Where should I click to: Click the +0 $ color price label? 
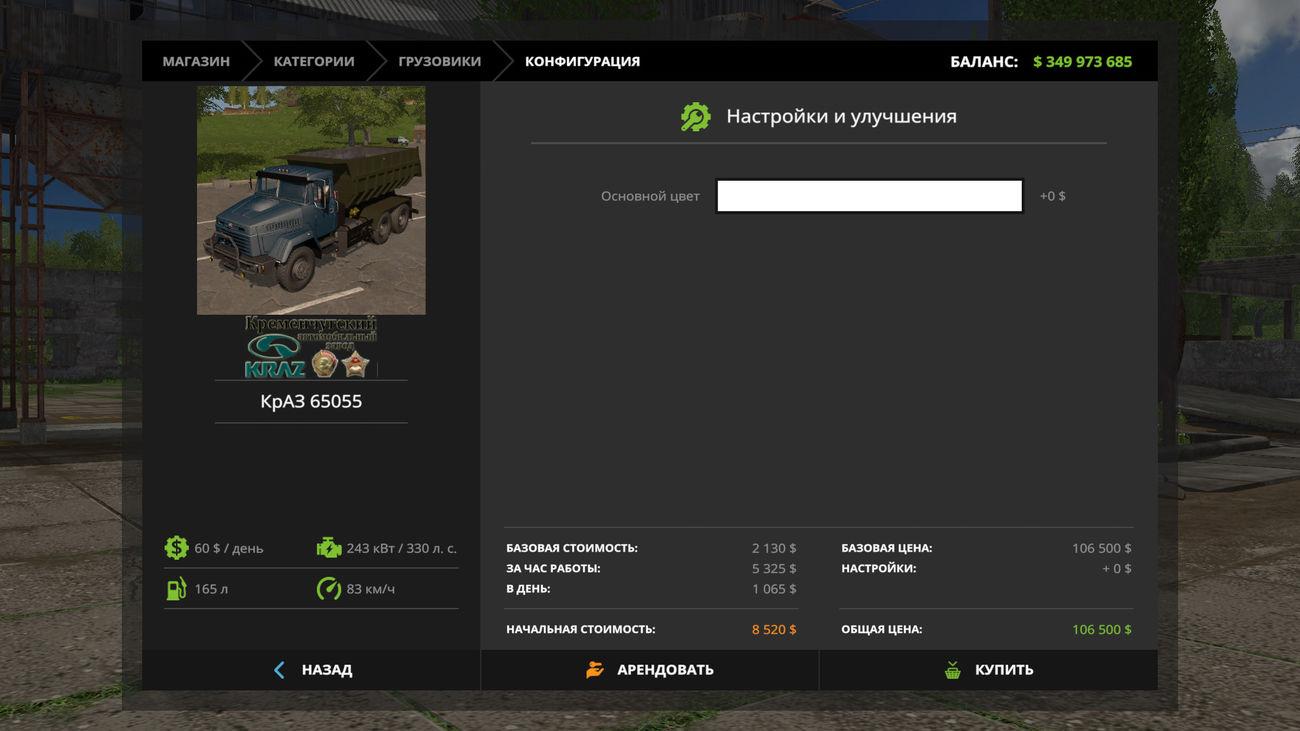click(1052, 196)
